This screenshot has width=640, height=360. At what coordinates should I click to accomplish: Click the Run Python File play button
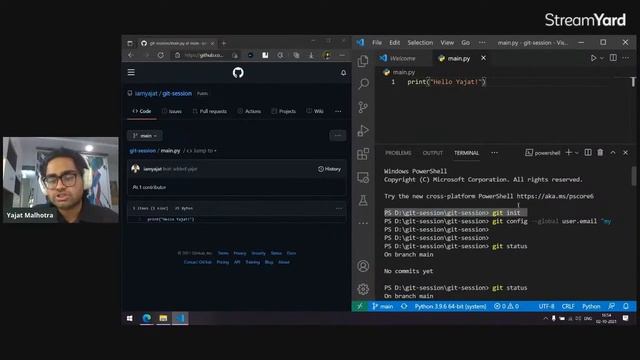point(593,58)
